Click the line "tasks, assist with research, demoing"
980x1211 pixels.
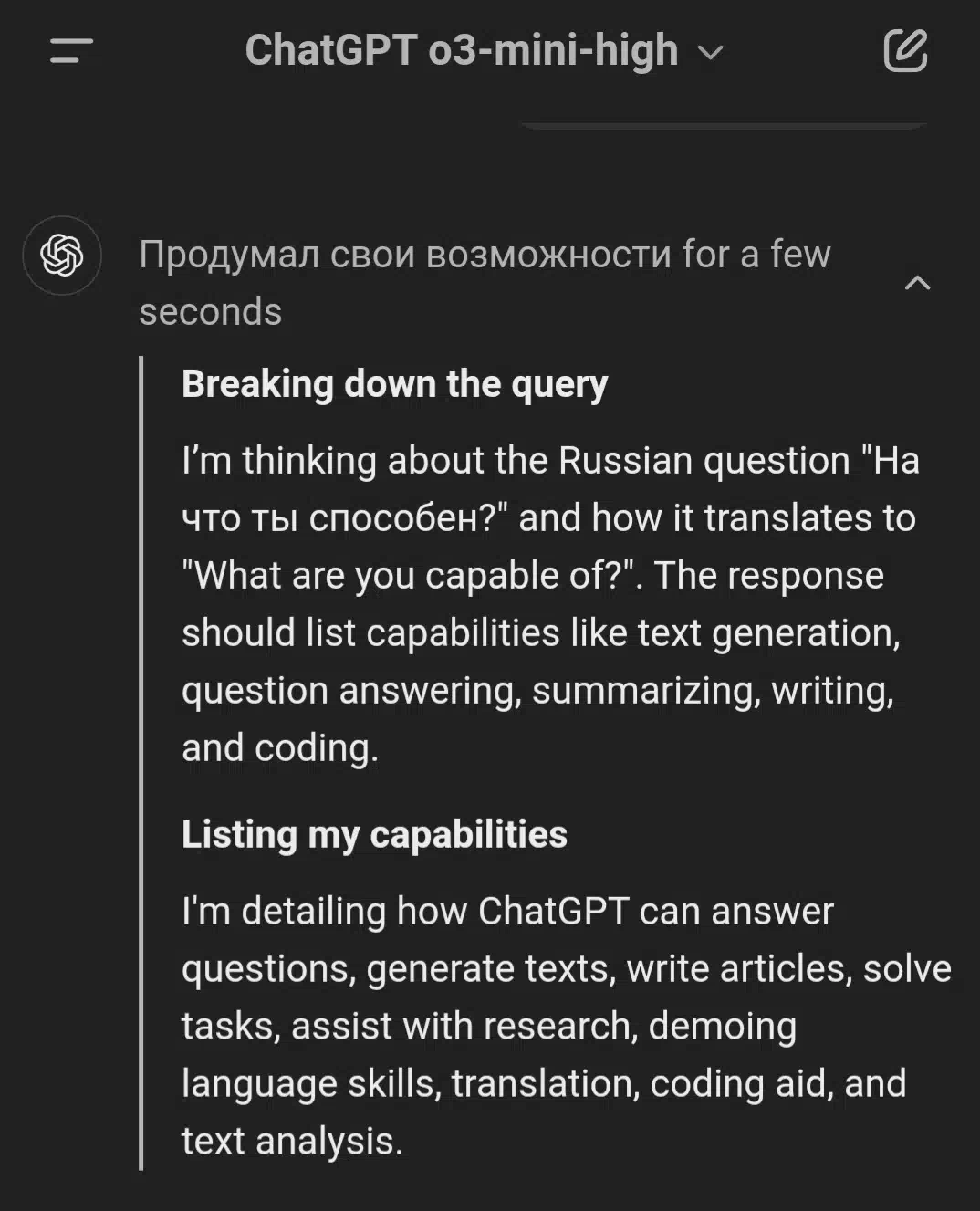(488, 1026)
